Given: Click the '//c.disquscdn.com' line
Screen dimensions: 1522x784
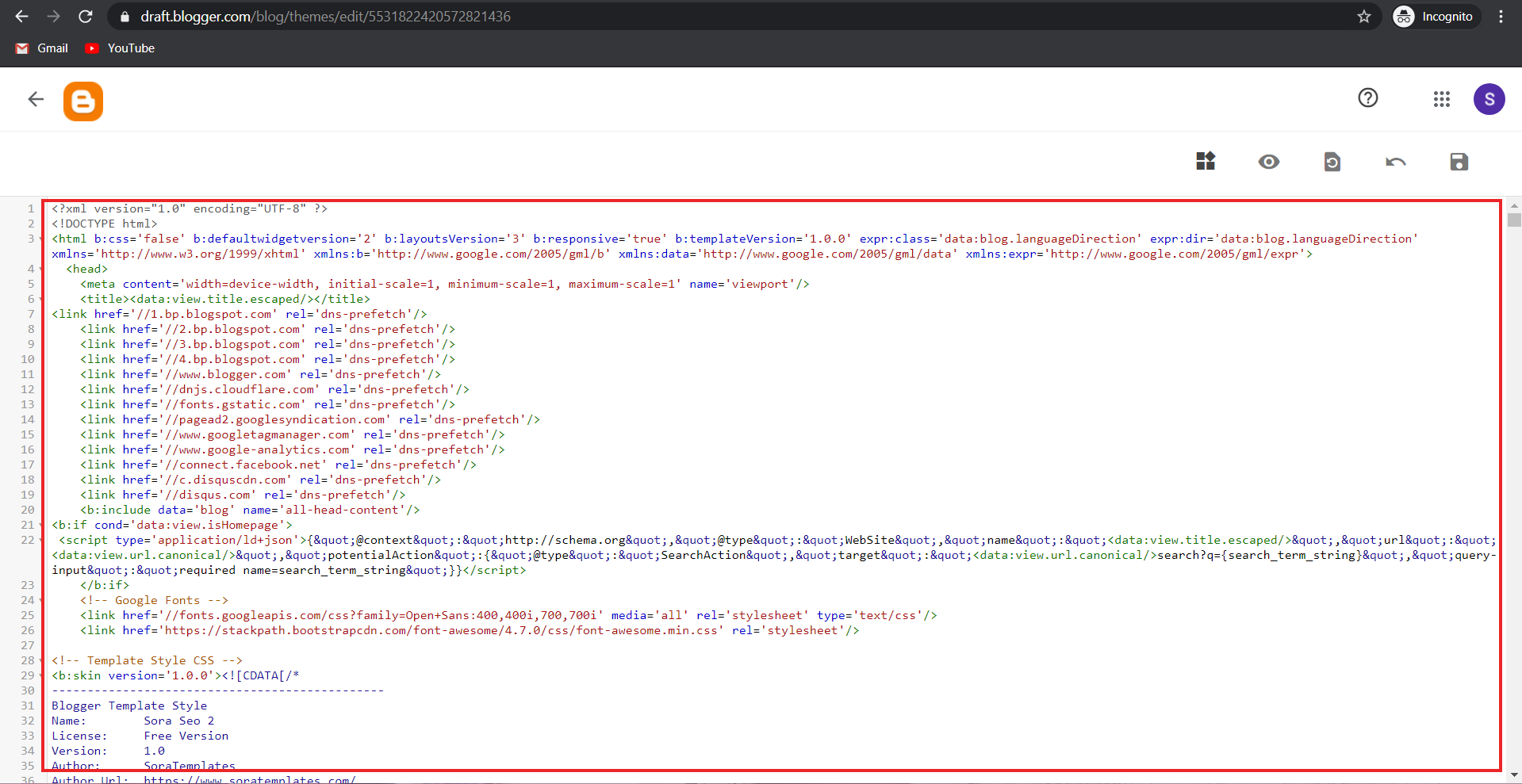Looking at the screenshot, I should pyautogui.click(x=261, y=480).
